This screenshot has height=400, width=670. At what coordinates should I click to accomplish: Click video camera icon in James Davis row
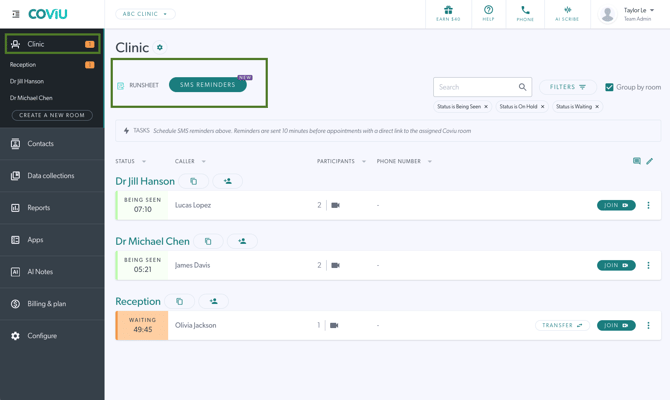coord(335,265)
